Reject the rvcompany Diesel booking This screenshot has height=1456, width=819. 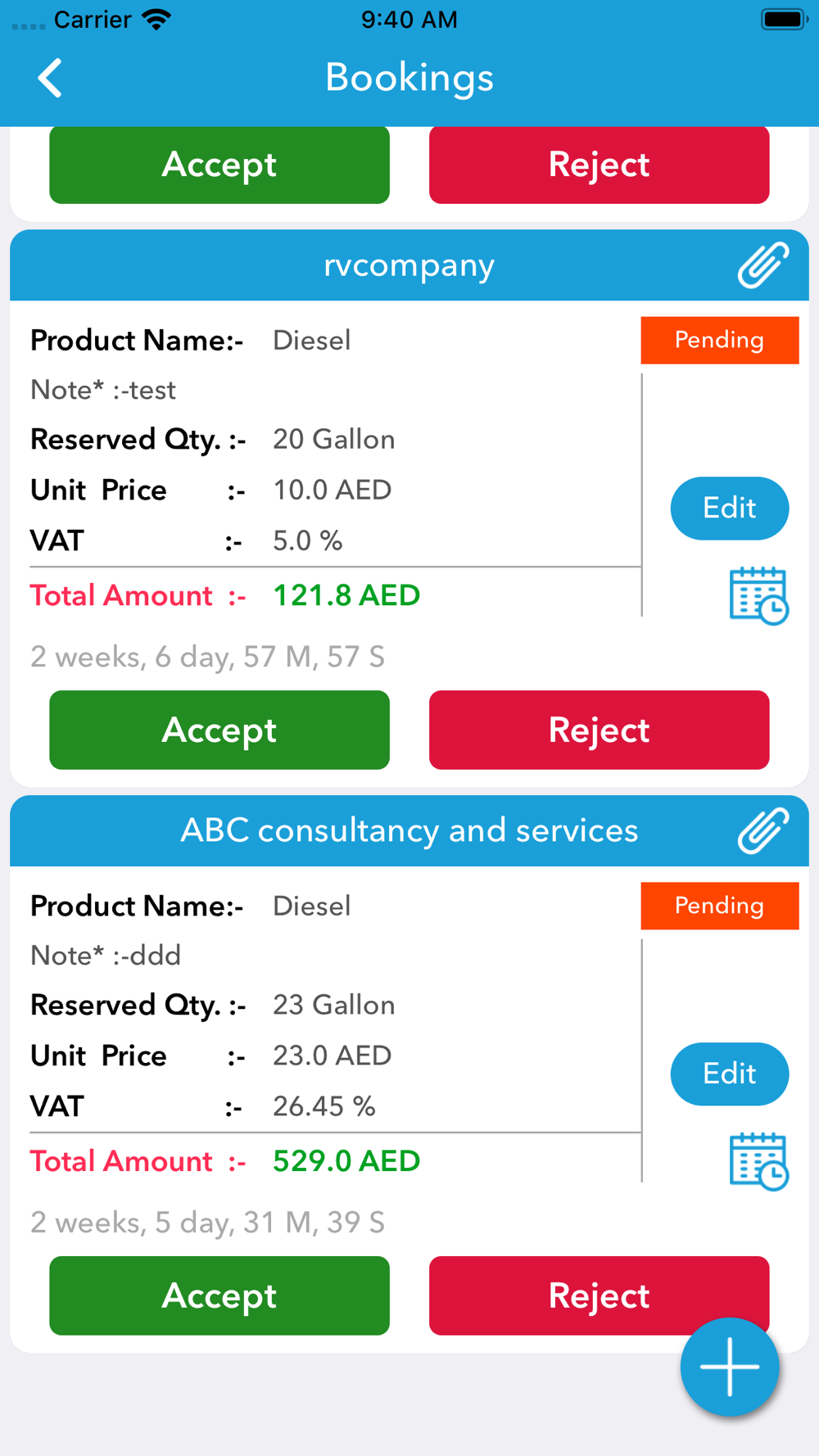(600, 730)
